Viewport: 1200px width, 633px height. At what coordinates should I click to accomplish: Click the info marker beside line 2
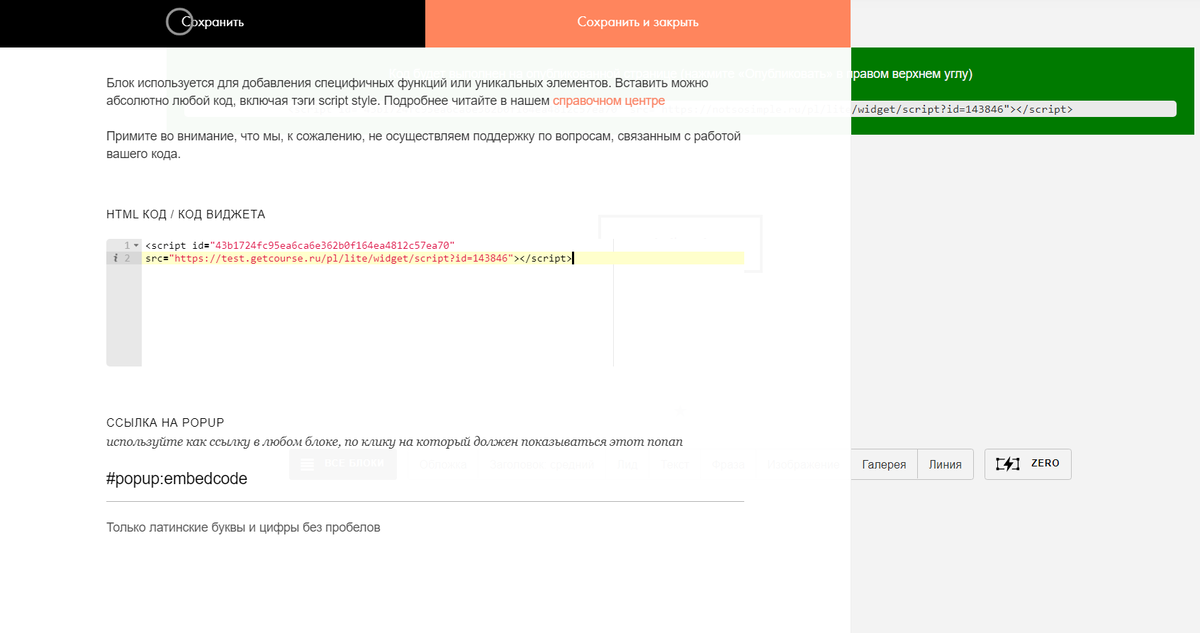115,258
